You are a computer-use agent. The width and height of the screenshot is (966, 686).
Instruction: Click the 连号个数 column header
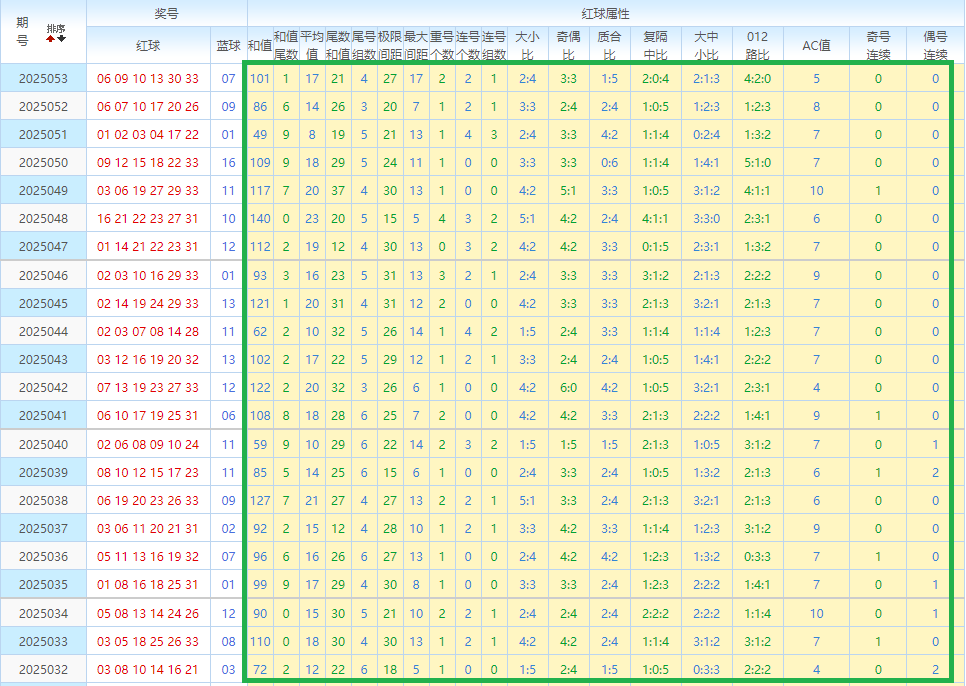(x=468, y=45)
